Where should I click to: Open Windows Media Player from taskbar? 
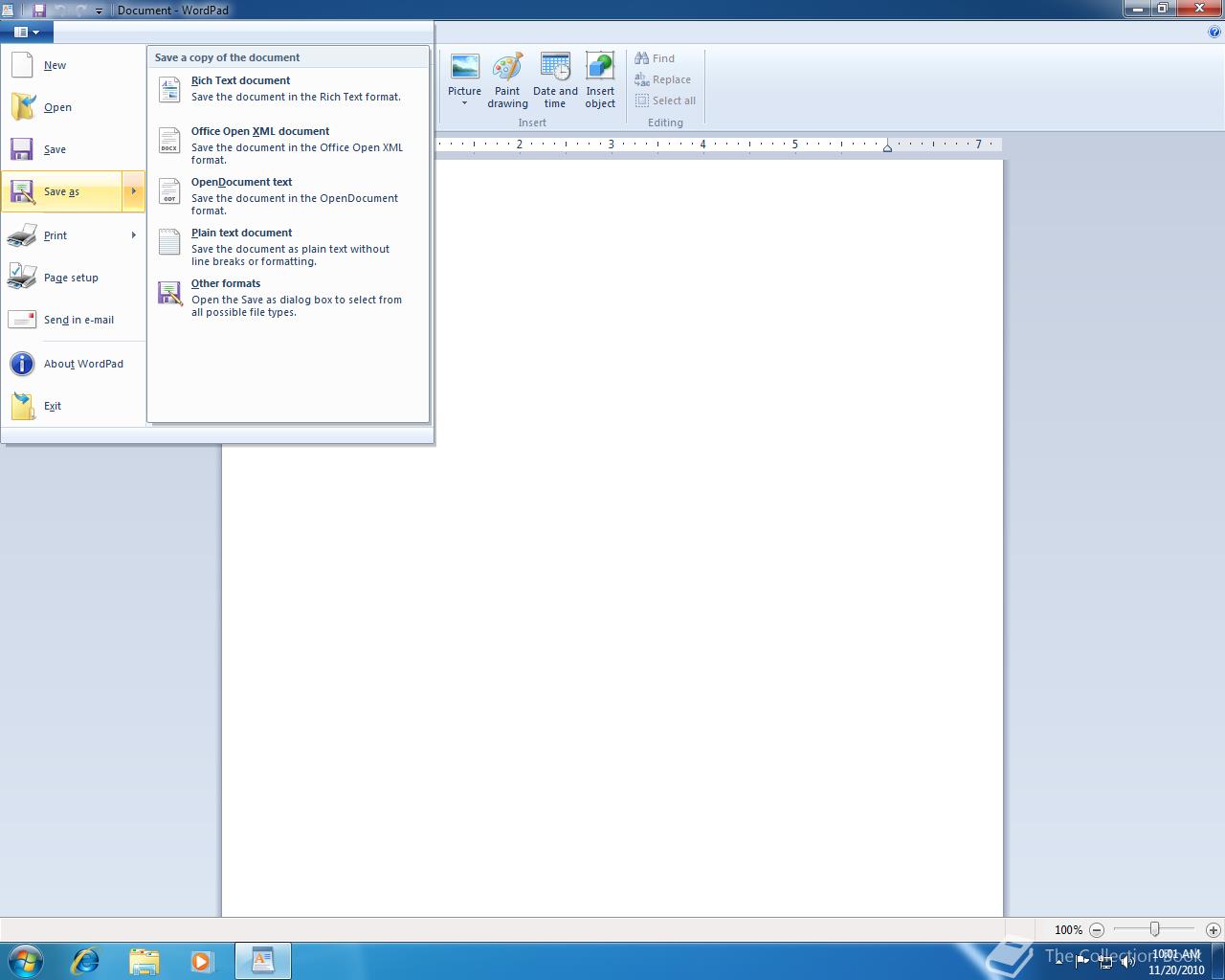click(x=202, y=960)
